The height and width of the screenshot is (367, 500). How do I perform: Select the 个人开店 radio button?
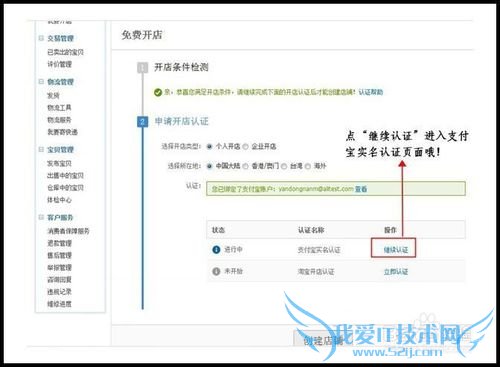pos(209,146)
